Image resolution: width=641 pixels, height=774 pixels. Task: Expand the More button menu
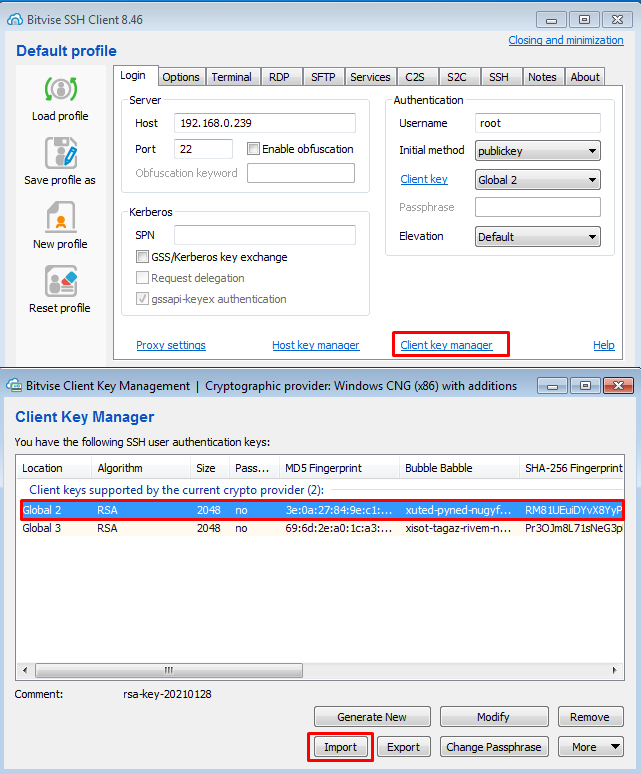pyautogui.click(x=591, y=747)
